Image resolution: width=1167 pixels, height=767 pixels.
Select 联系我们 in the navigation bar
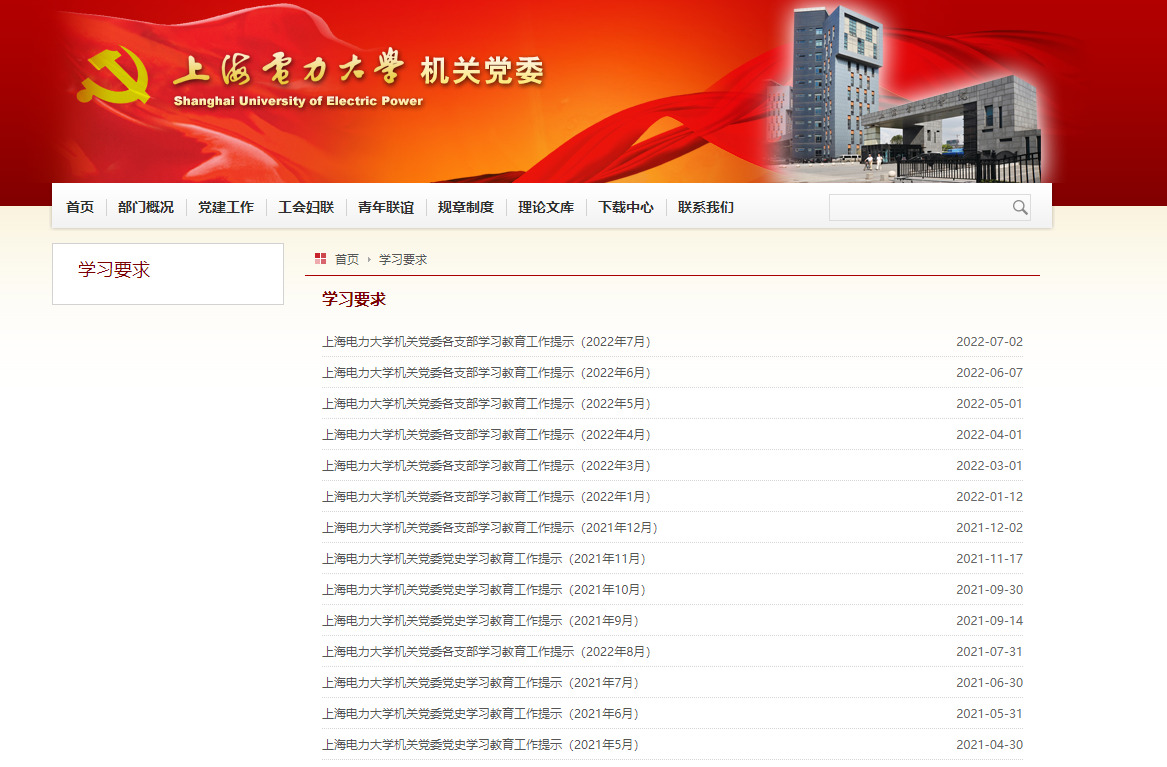(x=706, y=208)
